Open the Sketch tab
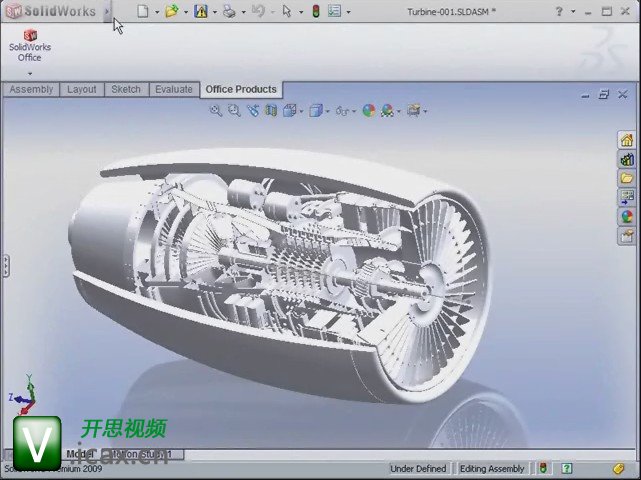 pyautogui.click(x=126, y=89)
